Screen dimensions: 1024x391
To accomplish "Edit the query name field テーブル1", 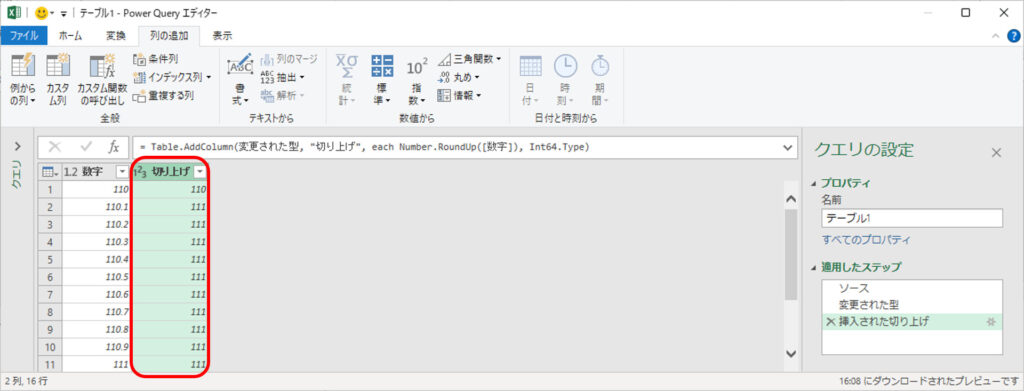I will pyautogui.click(x=912, y=218).
